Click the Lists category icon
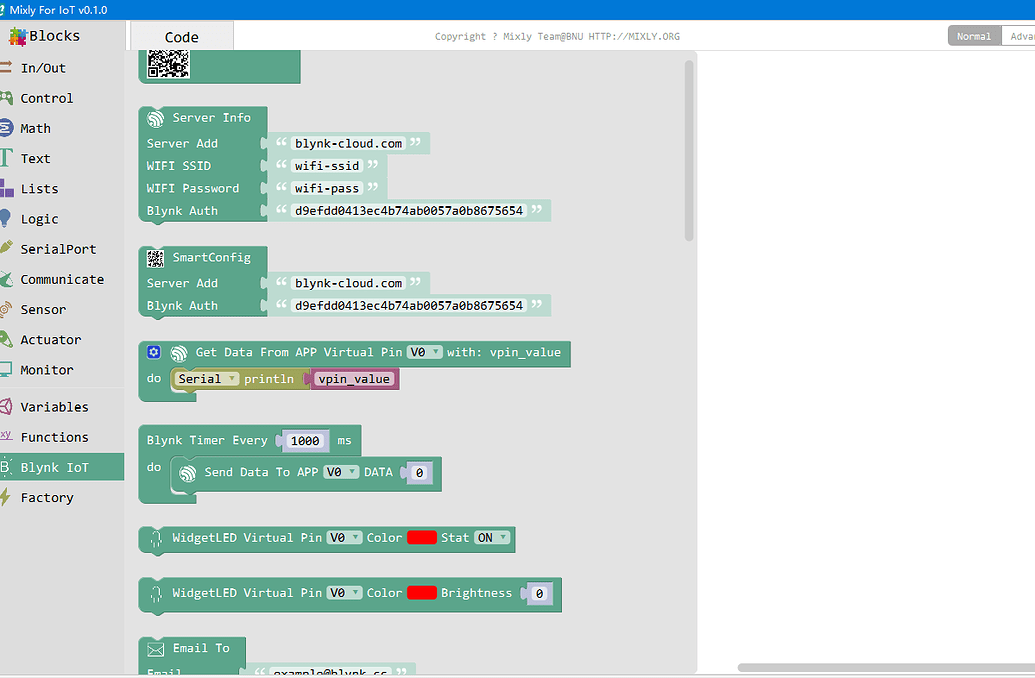 [x=6, y=188]
